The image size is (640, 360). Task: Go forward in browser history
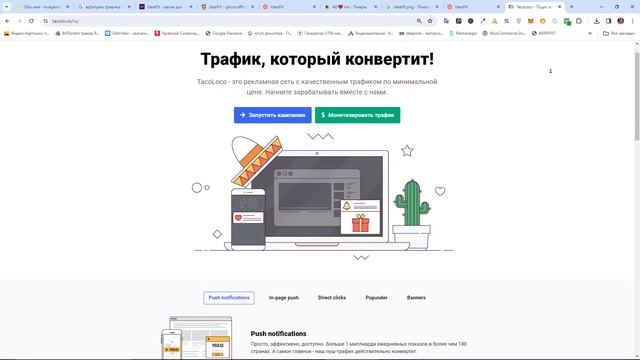(19, 21)
